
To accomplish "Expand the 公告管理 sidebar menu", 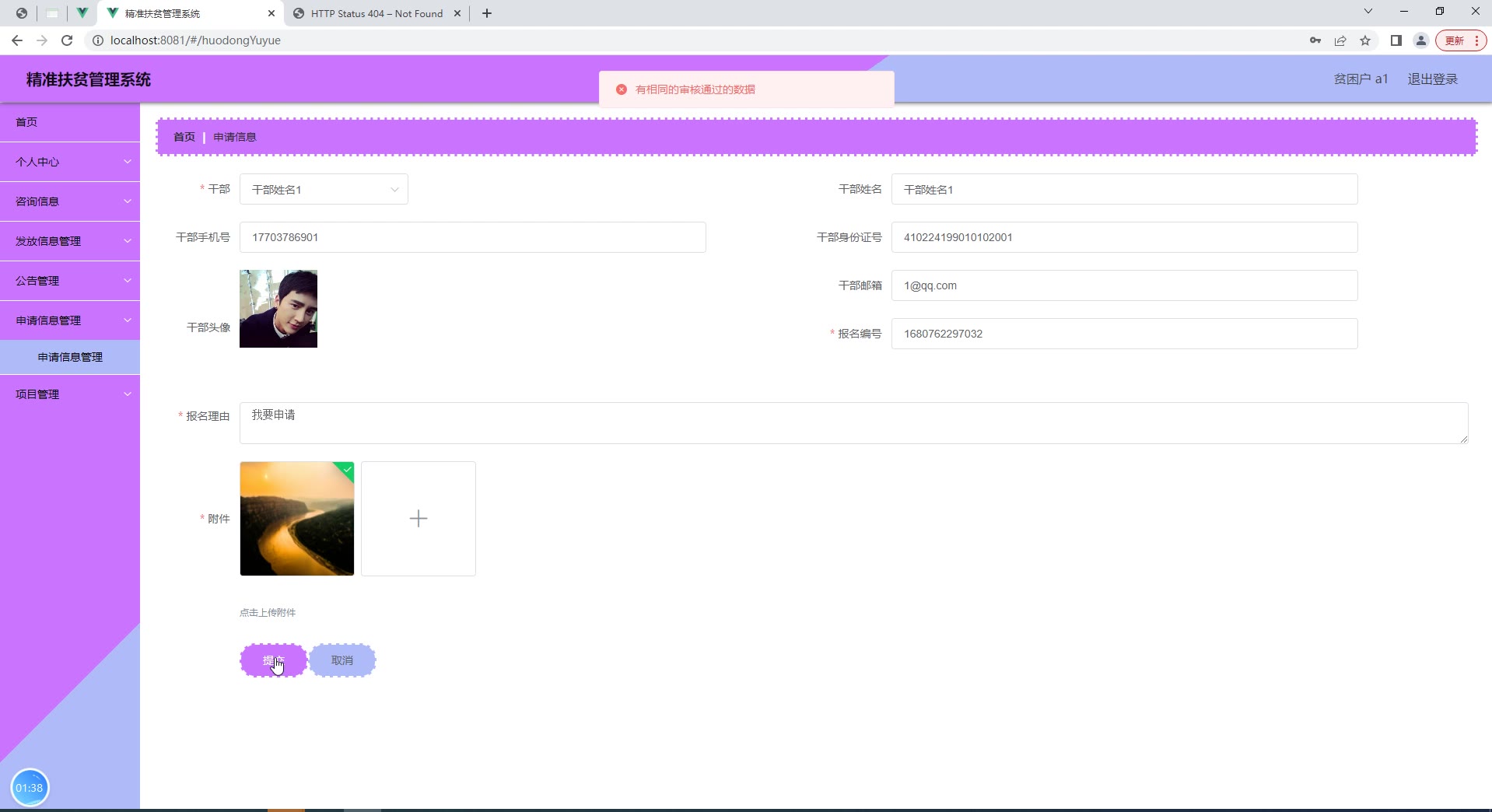I will pyautogui.click(x=70, y=281).
